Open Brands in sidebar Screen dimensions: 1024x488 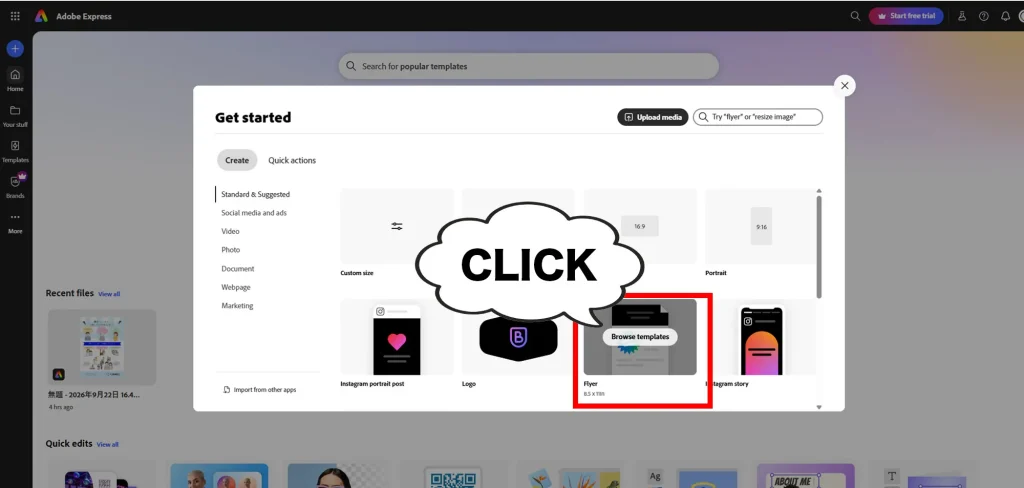click(x=15, y=186)
